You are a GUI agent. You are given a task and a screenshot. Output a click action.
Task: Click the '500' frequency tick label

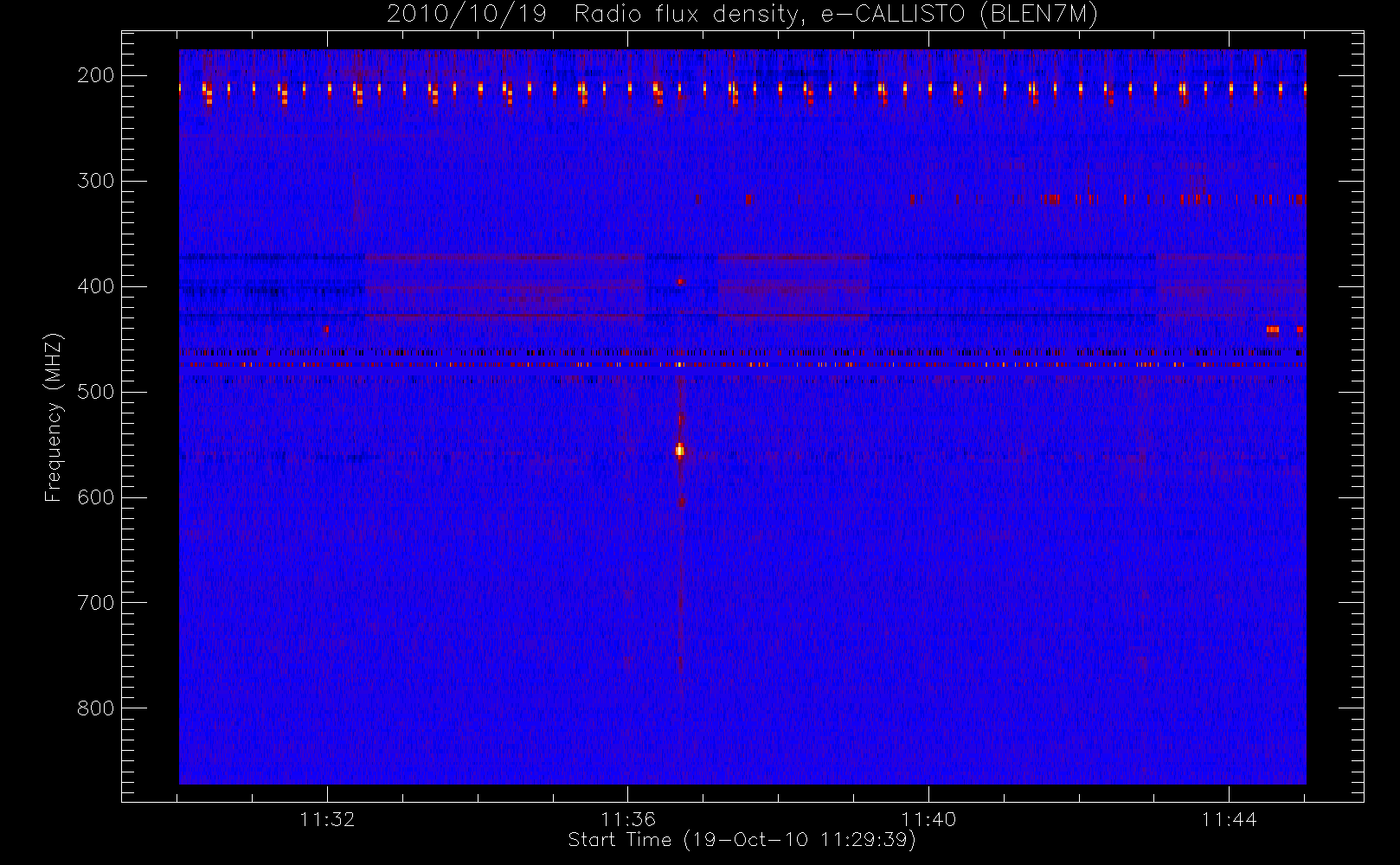click(96, 392)
